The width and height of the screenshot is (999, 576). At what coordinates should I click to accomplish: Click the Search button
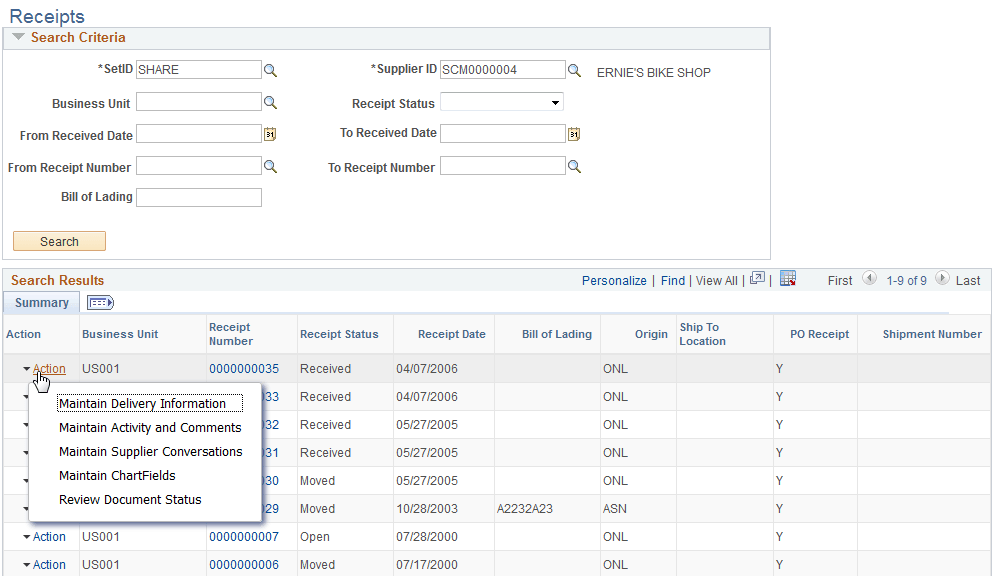pyautogui.click(x=58, y=241)
